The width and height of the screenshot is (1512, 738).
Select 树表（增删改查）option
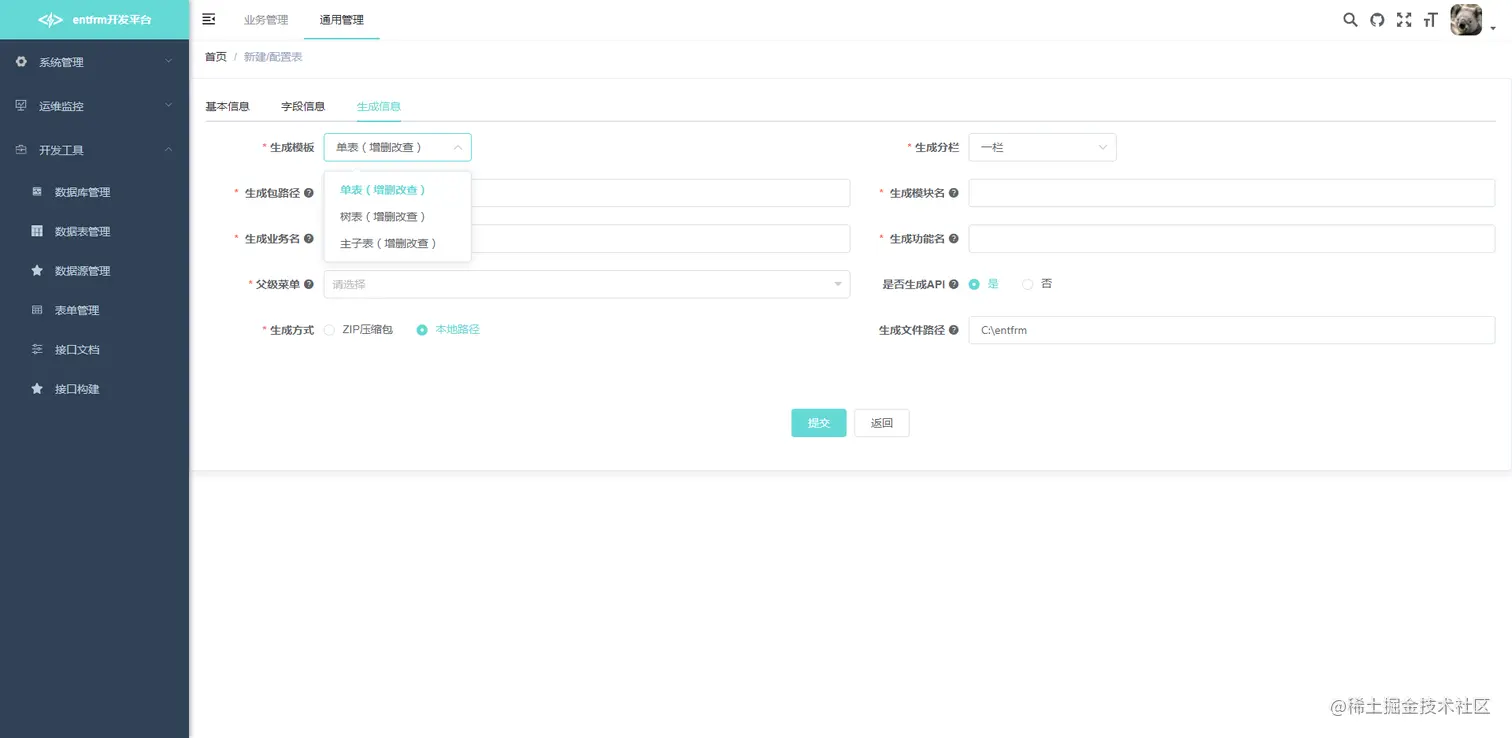coord(397,216)
